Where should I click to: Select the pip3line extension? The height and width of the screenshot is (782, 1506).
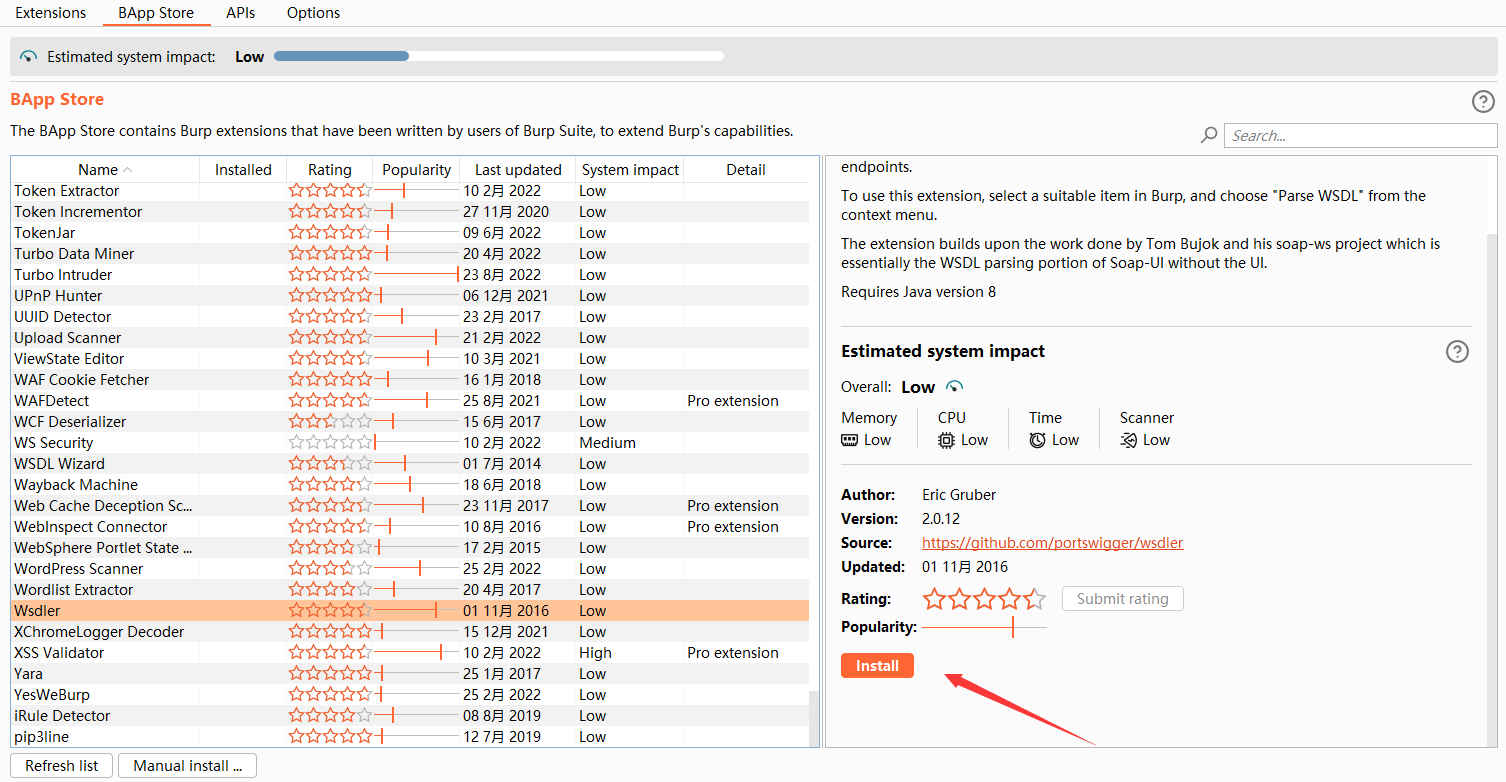pos(410,736)
